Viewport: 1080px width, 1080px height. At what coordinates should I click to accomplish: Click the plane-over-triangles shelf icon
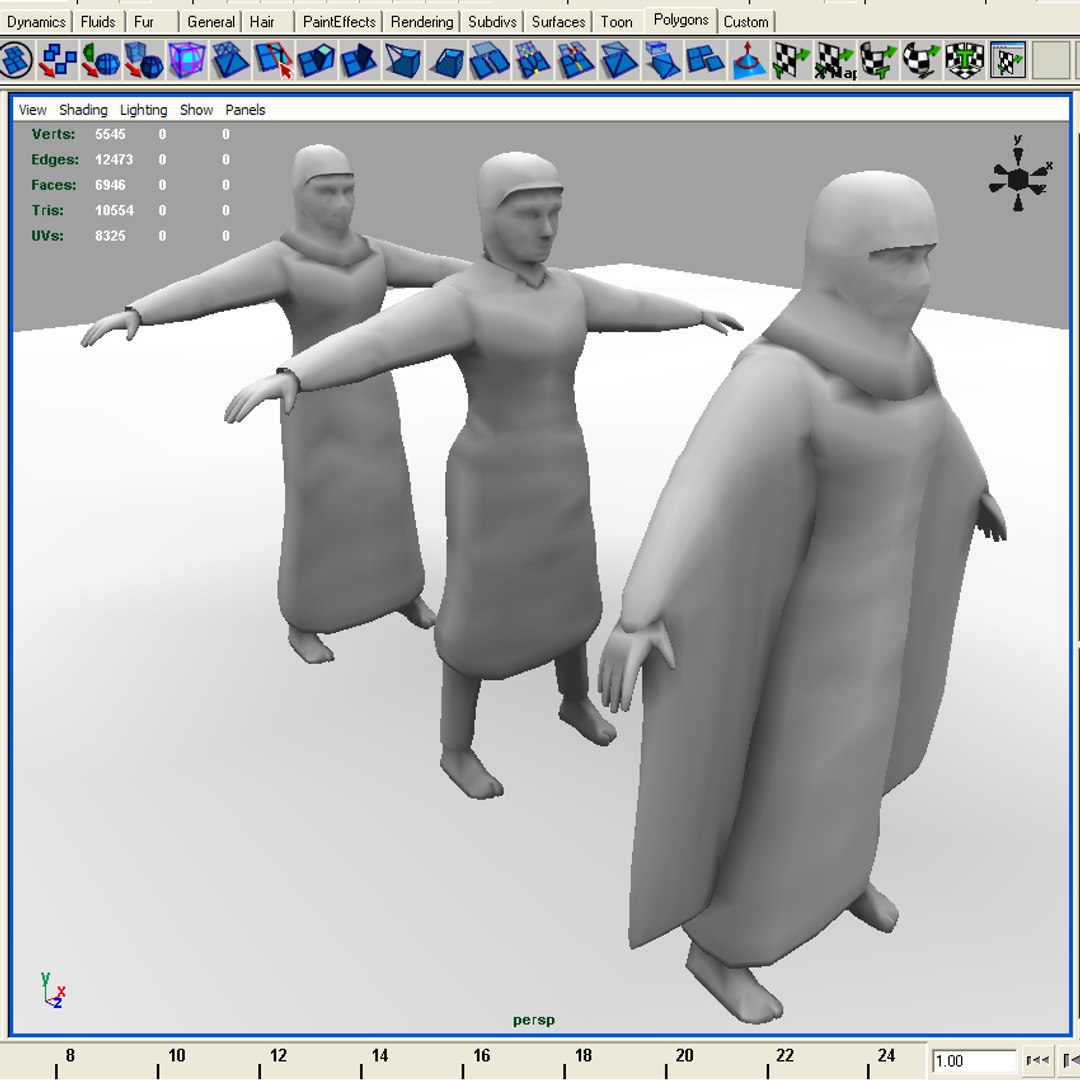point(619,60)
